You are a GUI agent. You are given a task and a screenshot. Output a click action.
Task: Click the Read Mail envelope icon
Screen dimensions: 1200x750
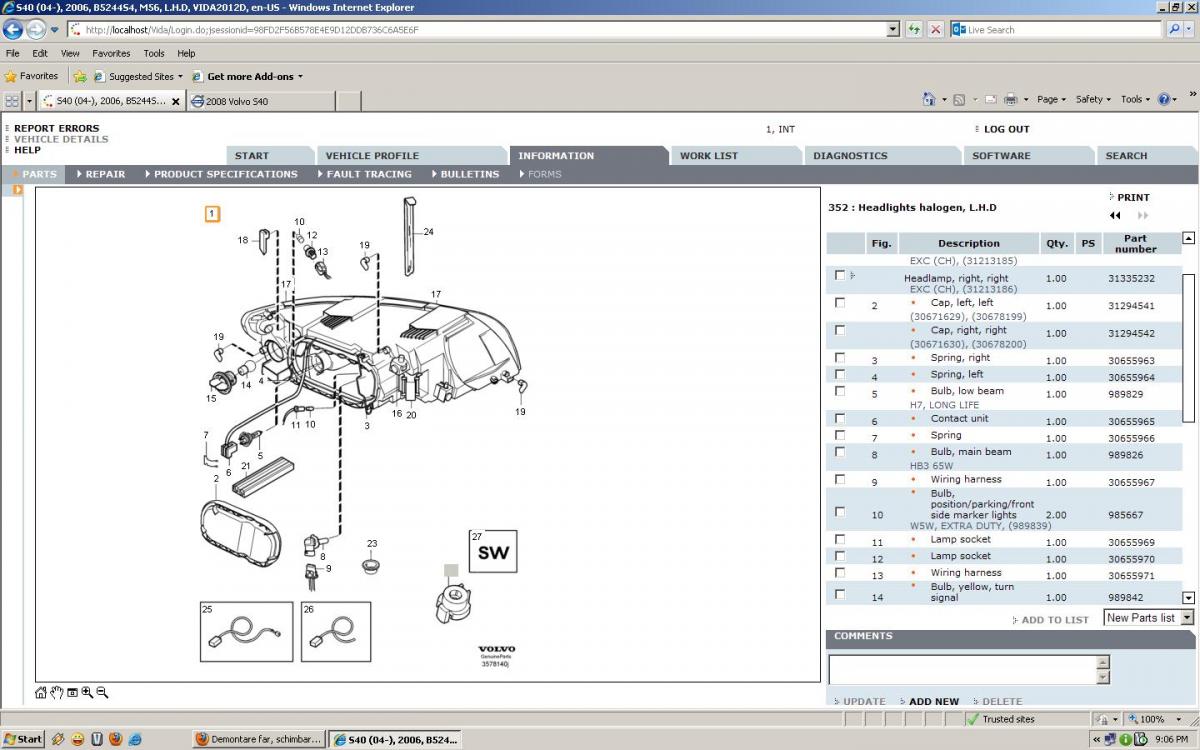(990, 99)
